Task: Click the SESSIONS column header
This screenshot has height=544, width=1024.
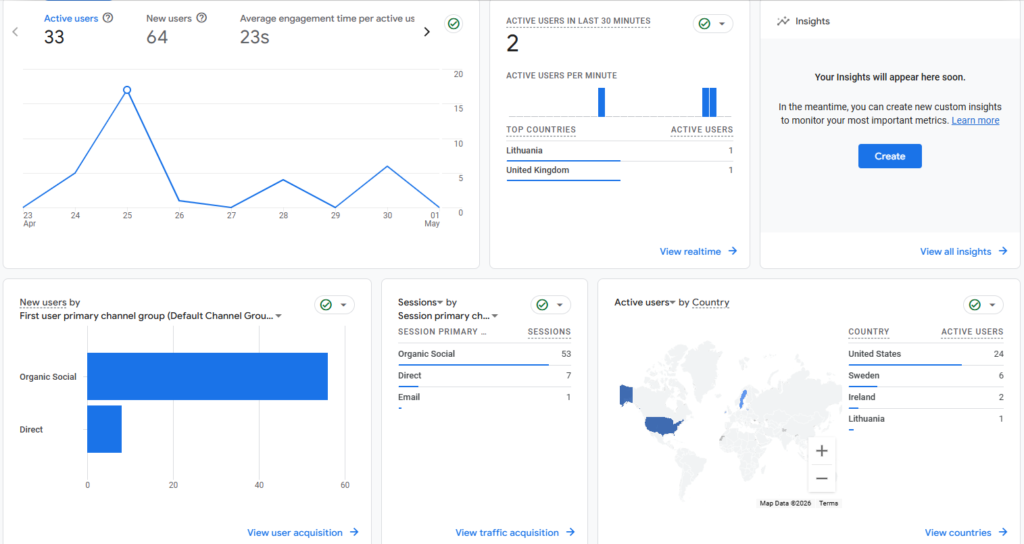Action: point(549,332)
